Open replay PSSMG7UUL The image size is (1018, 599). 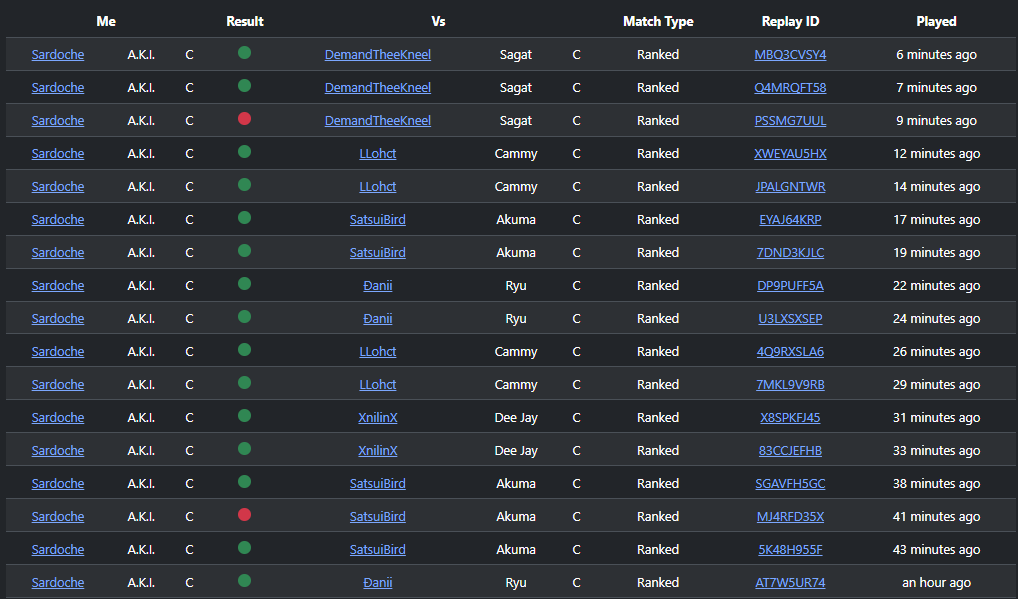click(x=790, y=121)
